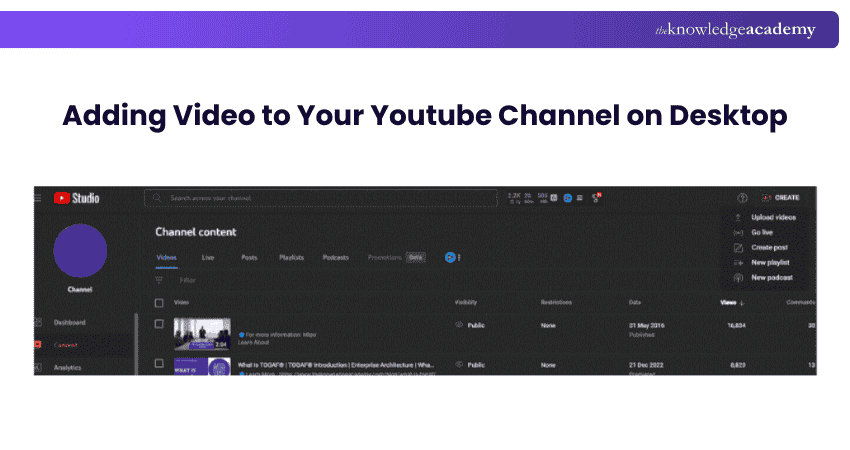Open the TOGAF video thumbnail

tap(202, 367)
